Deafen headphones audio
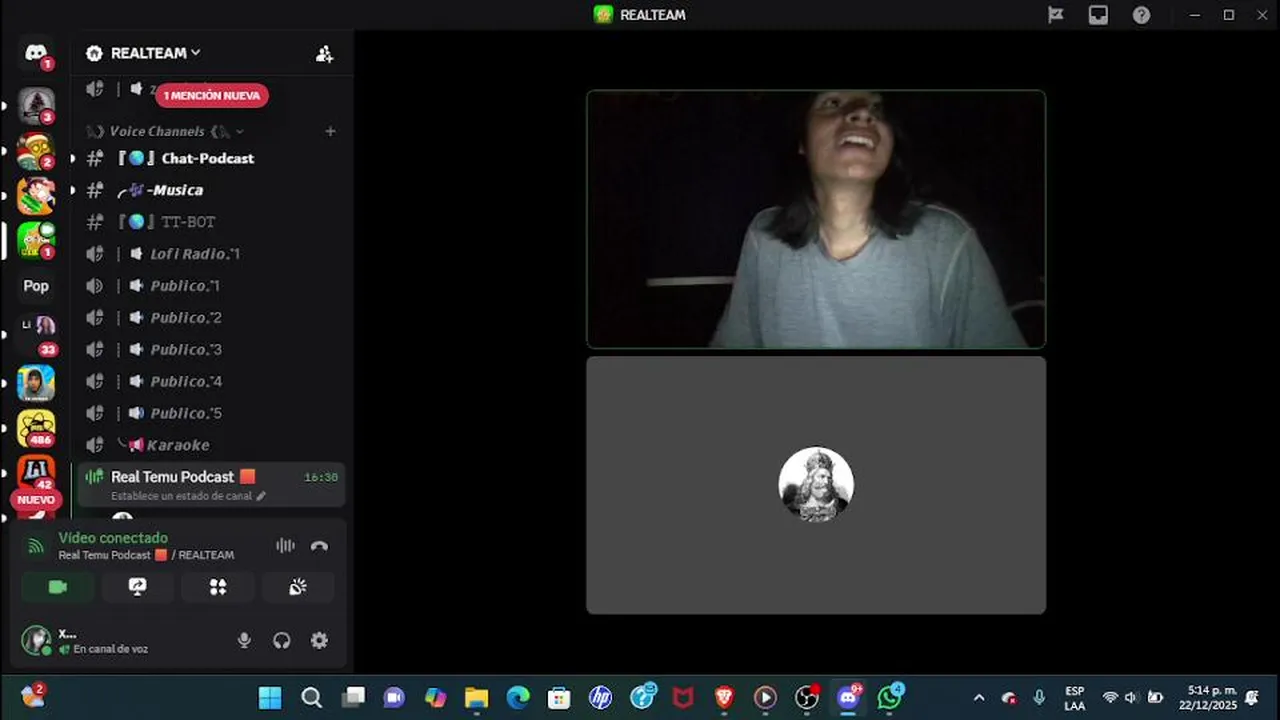 pyautogui.click(x=282, y=641)
